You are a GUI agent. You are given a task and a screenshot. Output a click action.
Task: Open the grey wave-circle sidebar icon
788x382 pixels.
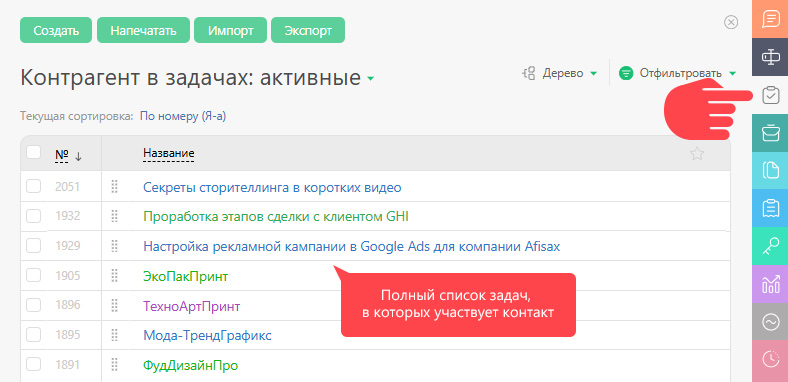tap(770, 322)
